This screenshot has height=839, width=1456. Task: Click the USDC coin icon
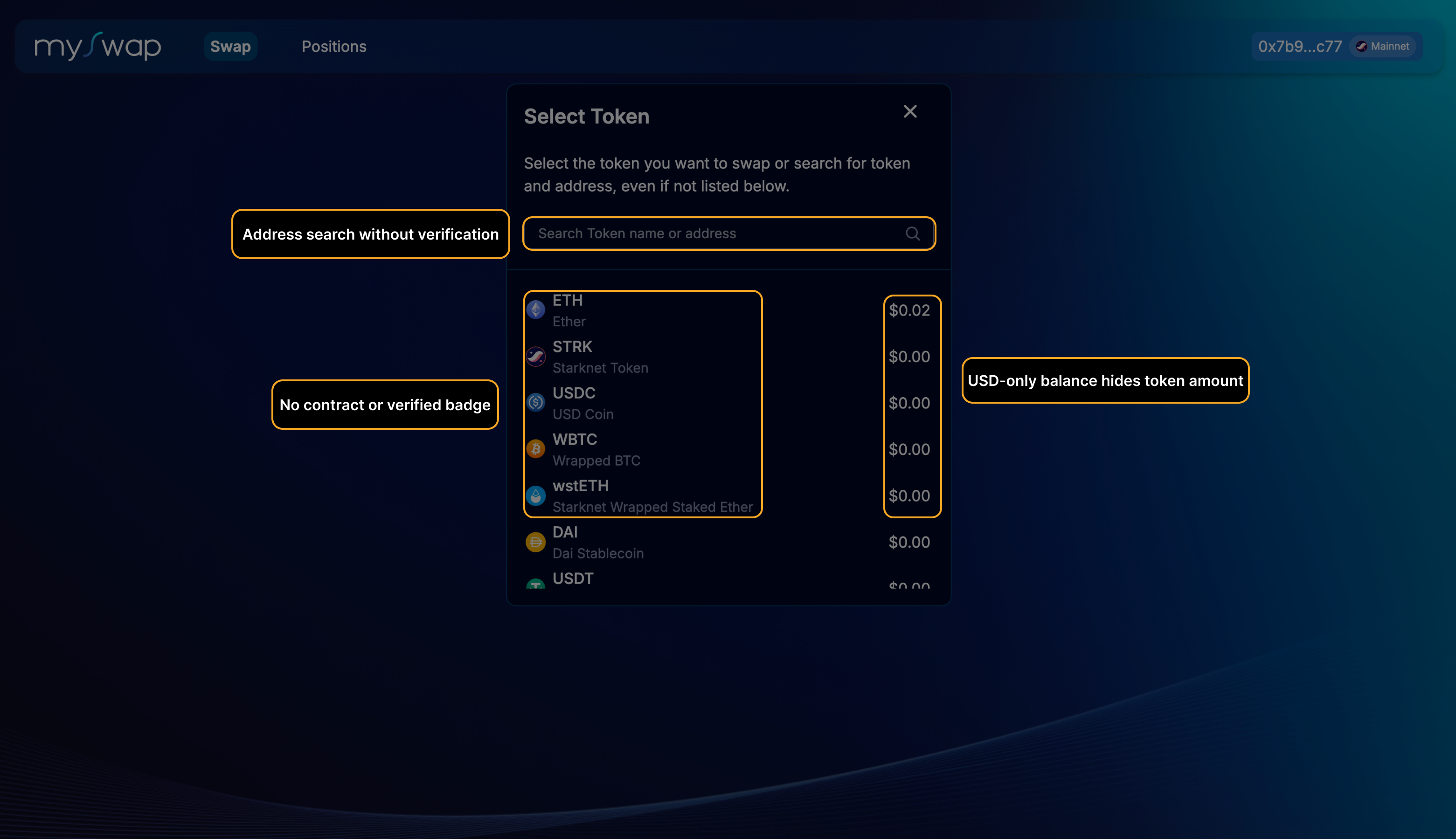click(535, 403)
